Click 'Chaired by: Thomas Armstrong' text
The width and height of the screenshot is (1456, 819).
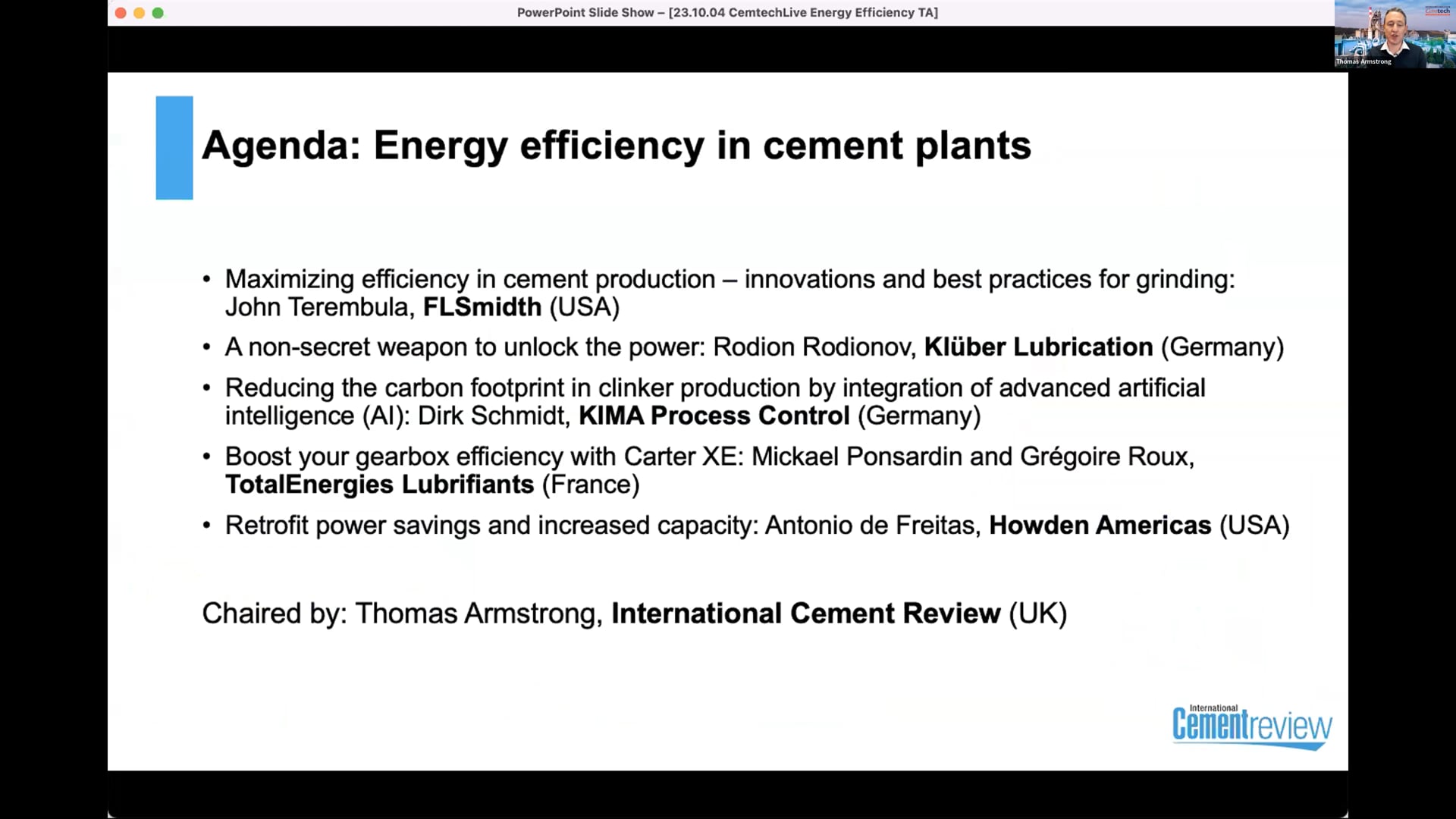(402, 613)
